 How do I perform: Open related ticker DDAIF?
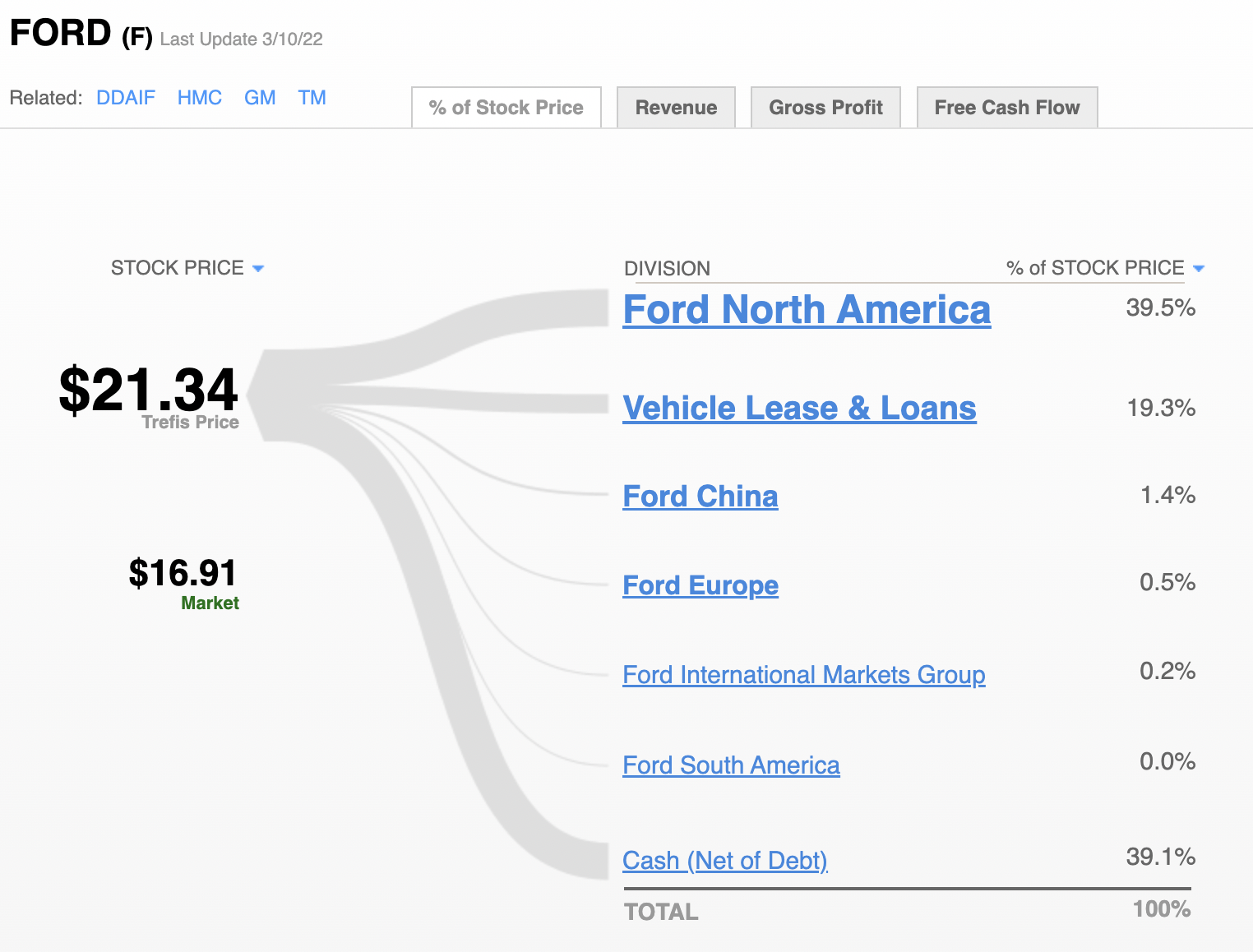tap(126, 98)
